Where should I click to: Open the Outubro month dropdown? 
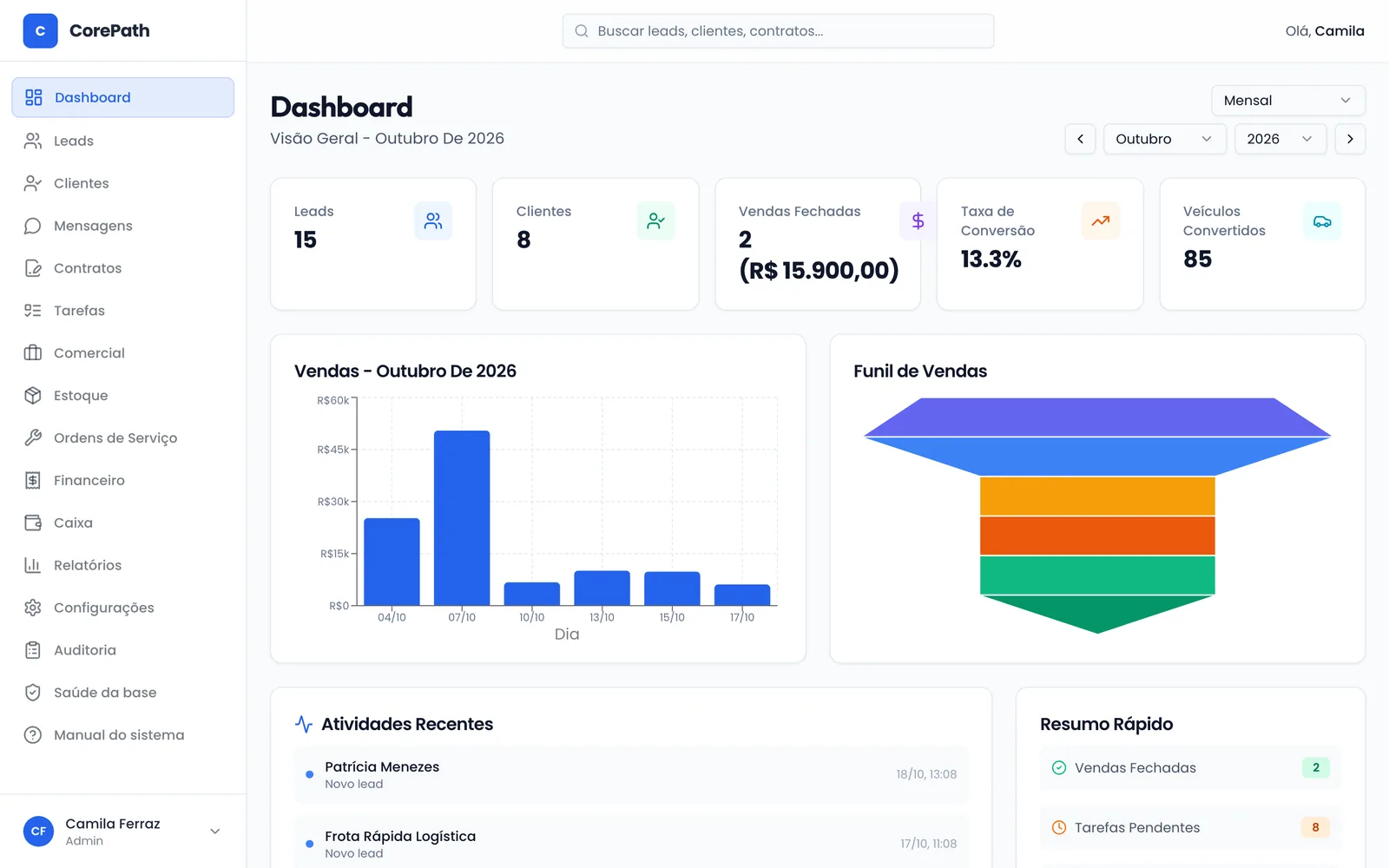coord(1164,139)
